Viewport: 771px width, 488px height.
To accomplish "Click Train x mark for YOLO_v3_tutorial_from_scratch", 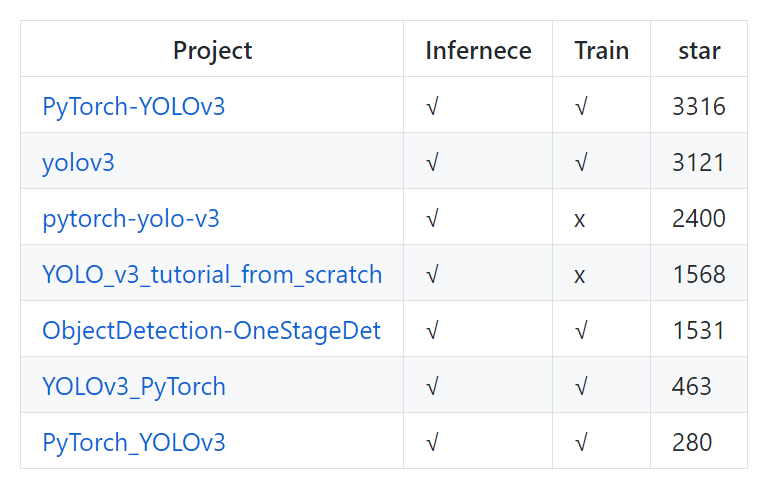I will click(580, 275).
